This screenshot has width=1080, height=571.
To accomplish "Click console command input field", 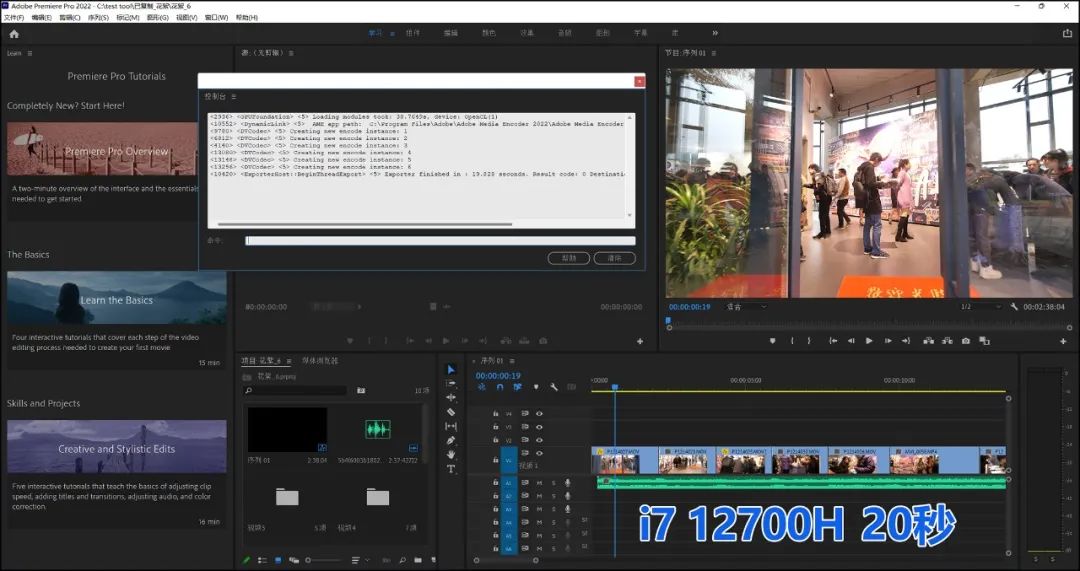I will point(440,240).
